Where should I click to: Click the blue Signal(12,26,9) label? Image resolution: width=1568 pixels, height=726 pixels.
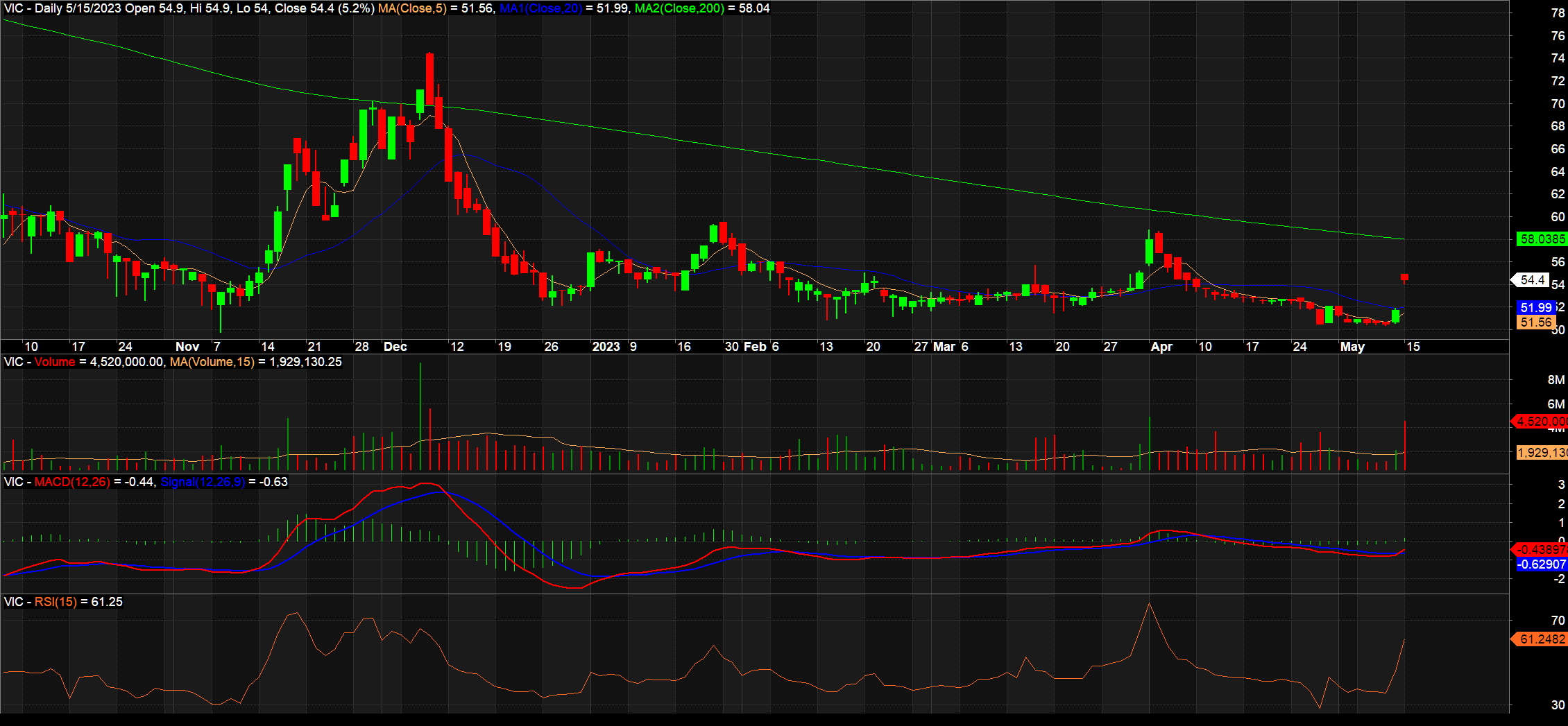(203, 482)
